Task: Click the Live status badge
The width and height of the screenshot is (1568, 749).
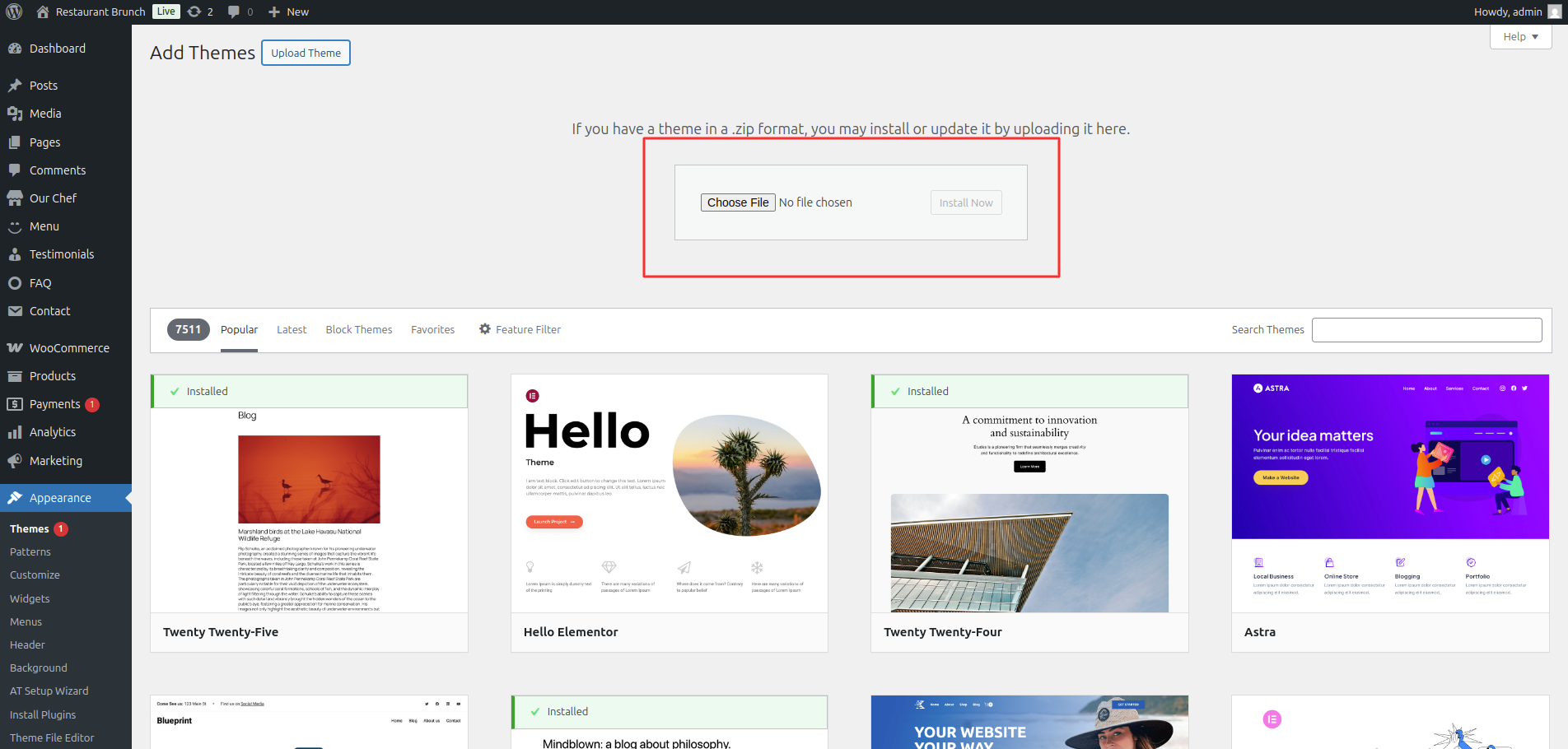Action: tap(166, 12)
